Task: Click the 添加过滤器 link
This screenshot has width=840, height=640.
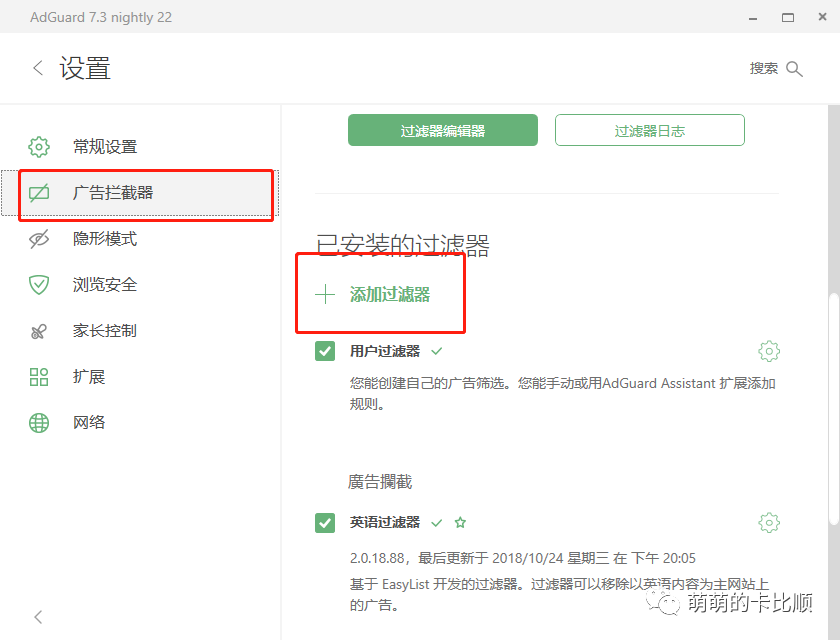Action: click(390, 294)
